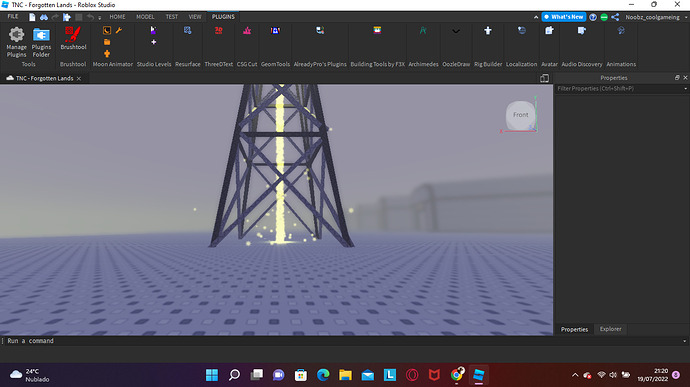Open the Help question mark icon

(x=593, y=17)
